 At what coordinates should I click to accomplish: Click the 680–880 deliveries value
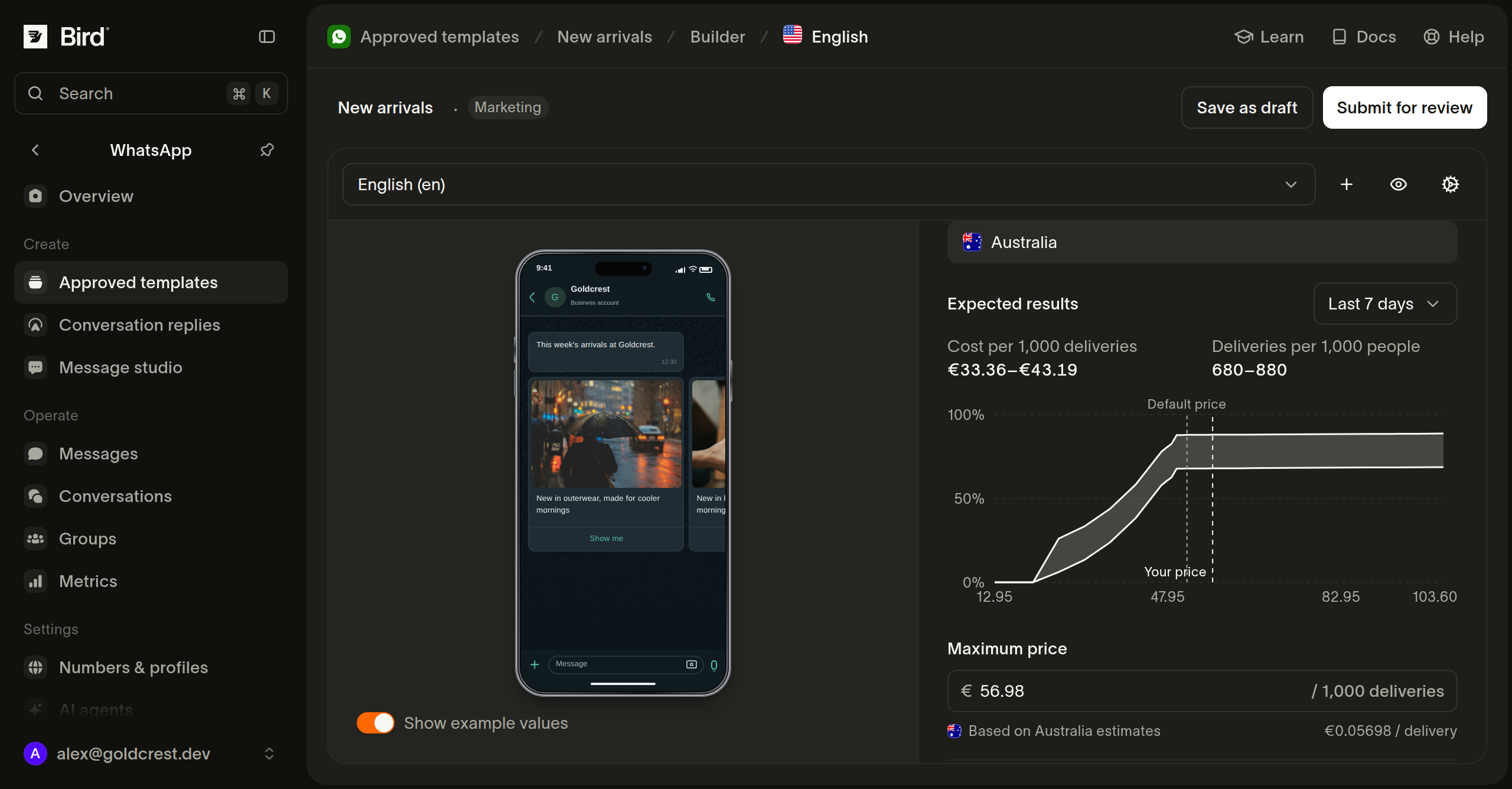1249,370
